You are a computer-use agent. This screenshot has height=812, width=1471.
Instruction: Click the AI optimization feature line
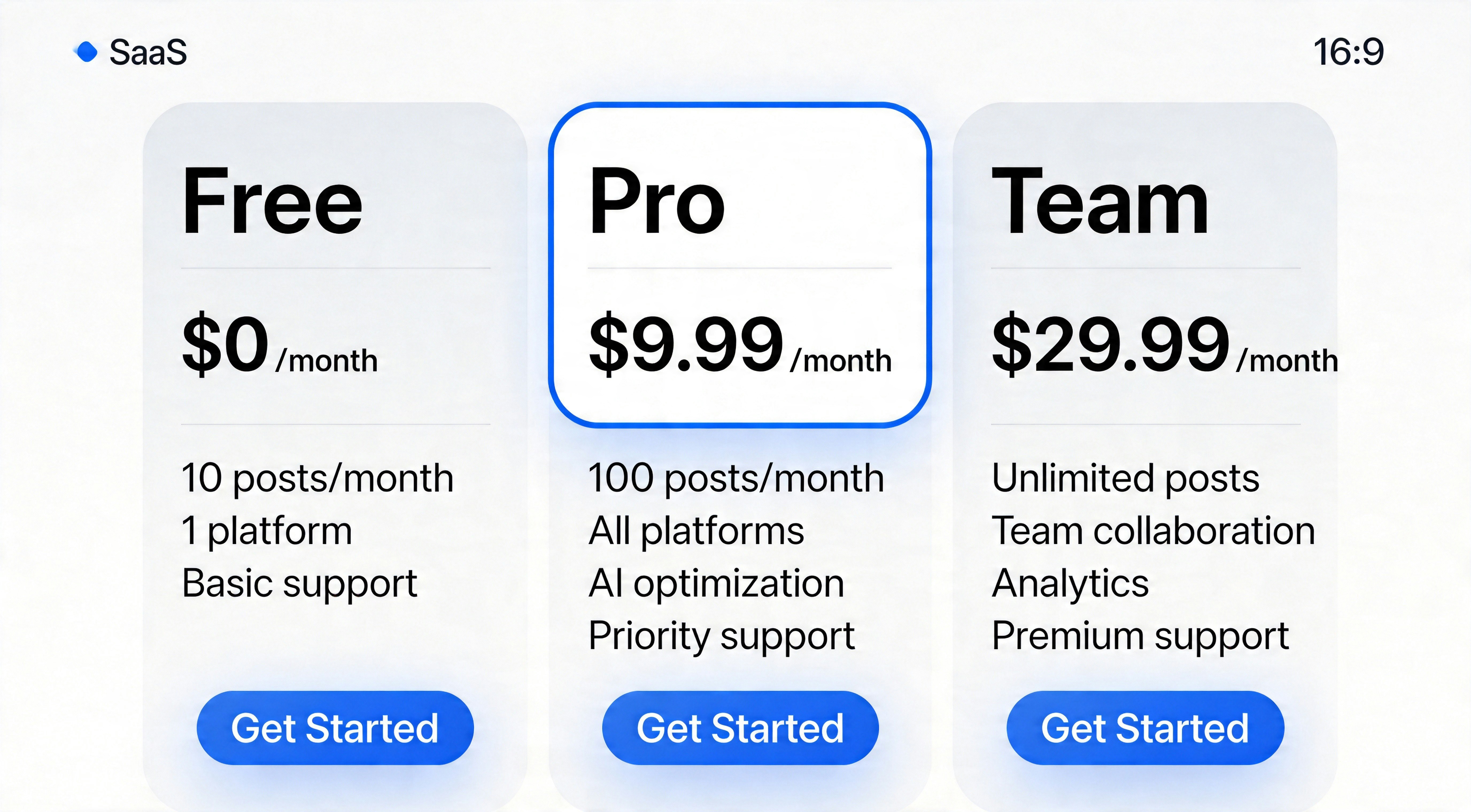point(716,583)
